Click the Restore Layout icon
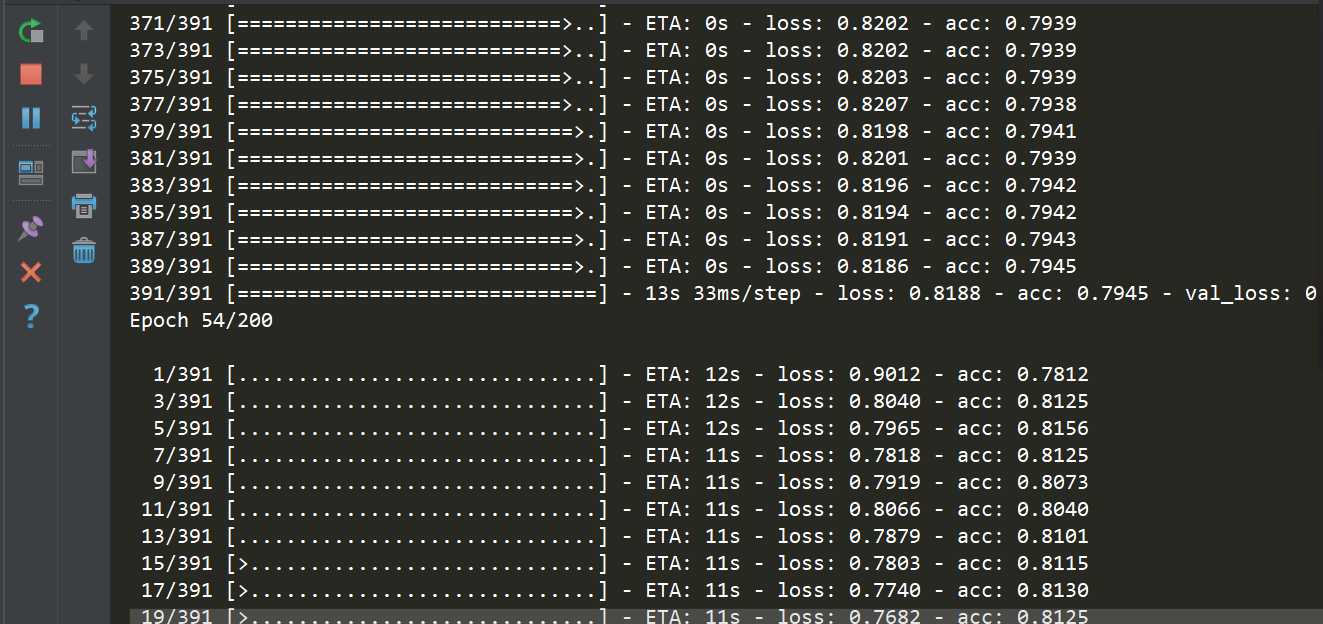The height and width of the screenshot is (624, 1323). click(31, 174)
